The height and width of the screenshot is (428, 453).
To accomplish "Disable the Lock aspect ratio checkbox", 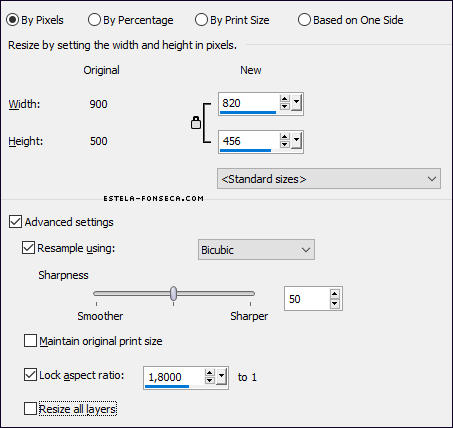I will point(30,375).
